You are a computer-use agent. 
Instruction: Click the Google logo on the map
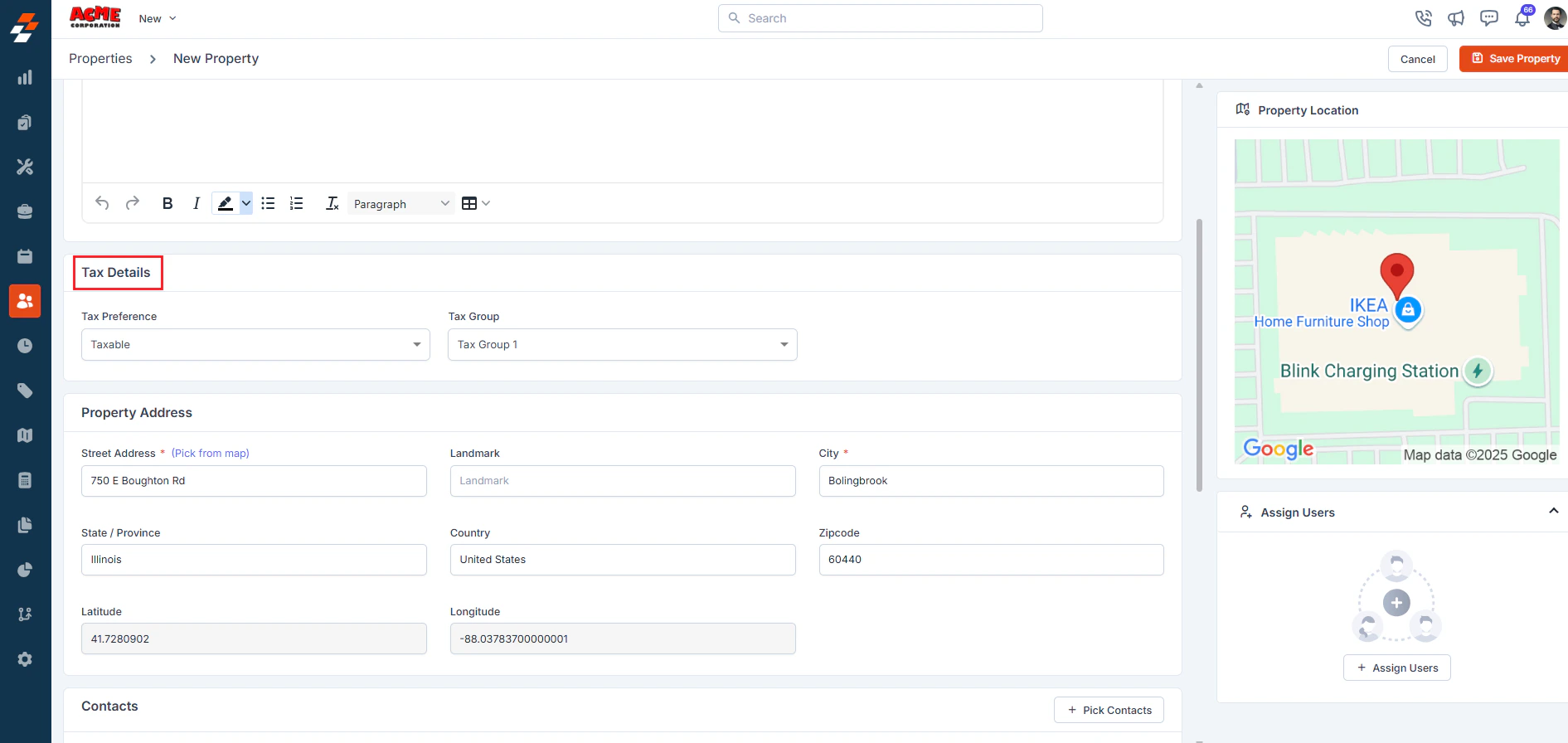click(1278, 449)
